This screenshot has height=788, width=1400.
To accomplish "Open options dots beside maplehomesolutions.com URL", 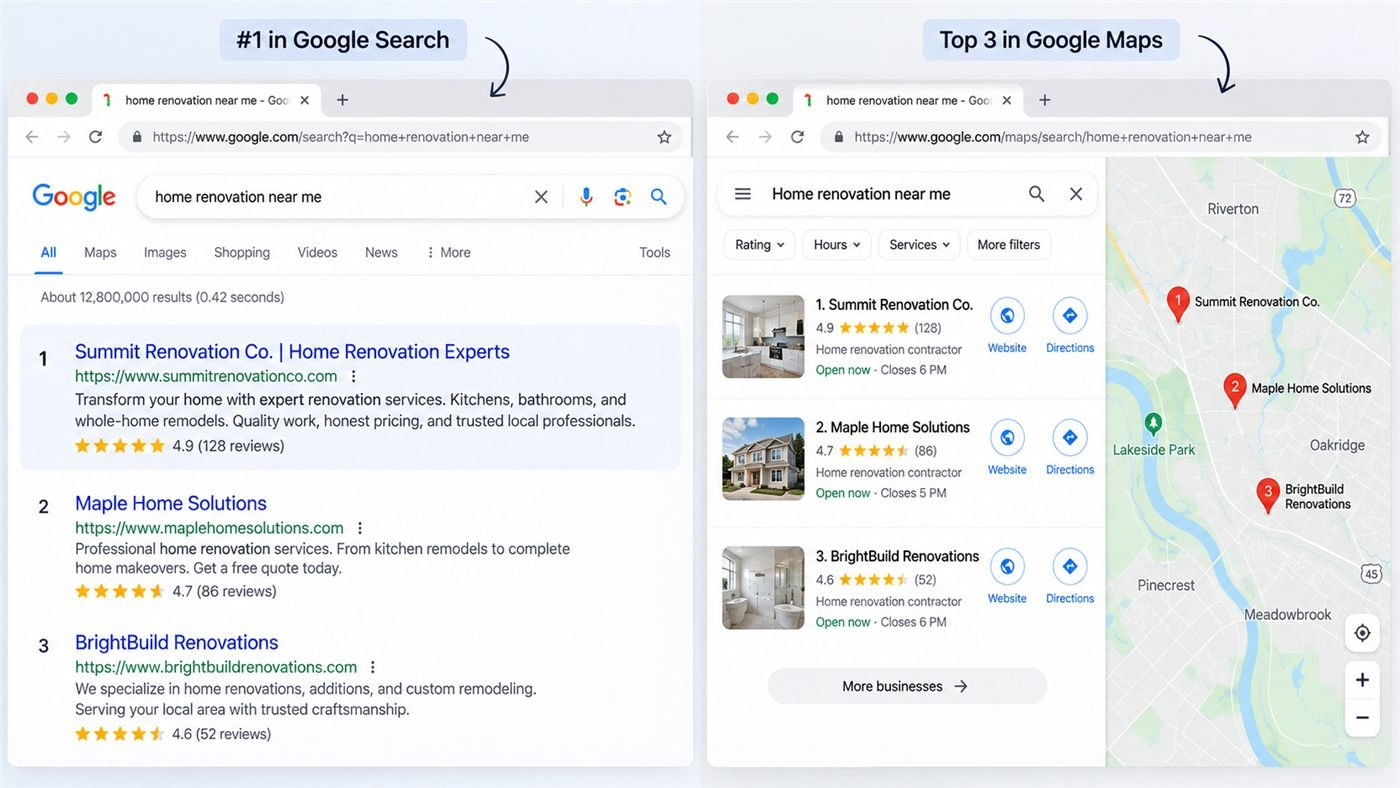I will click(360, 528).
